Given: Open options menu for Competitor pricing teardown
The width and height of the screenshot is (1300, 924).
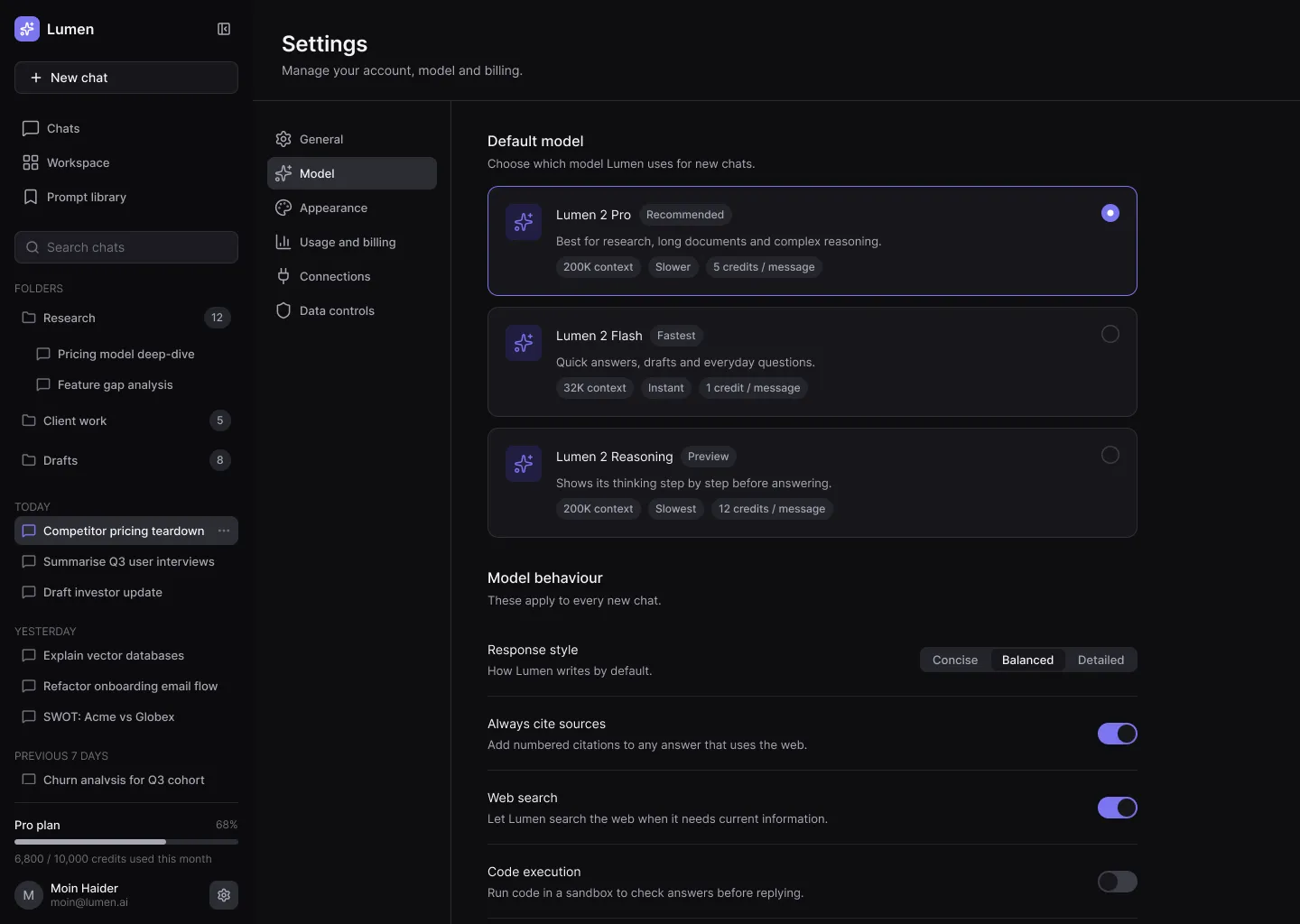Looking at the screenshot, I should 224,531.
